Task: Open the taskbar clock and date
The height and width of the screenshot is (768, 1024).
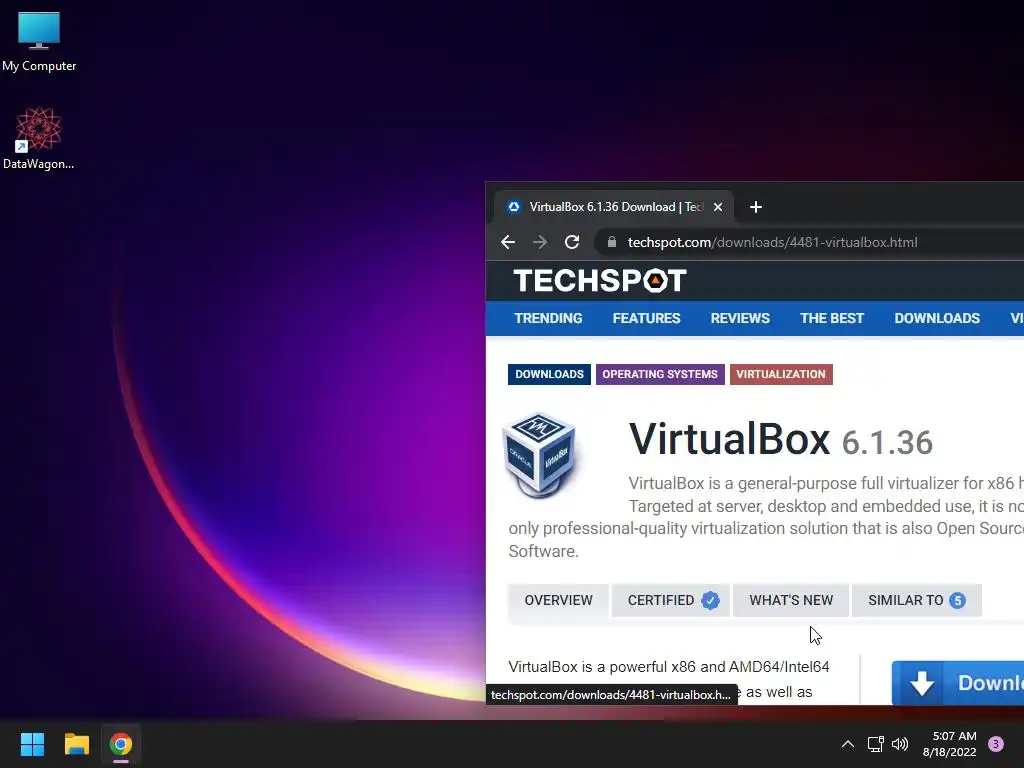Action: tap(949, 744)
